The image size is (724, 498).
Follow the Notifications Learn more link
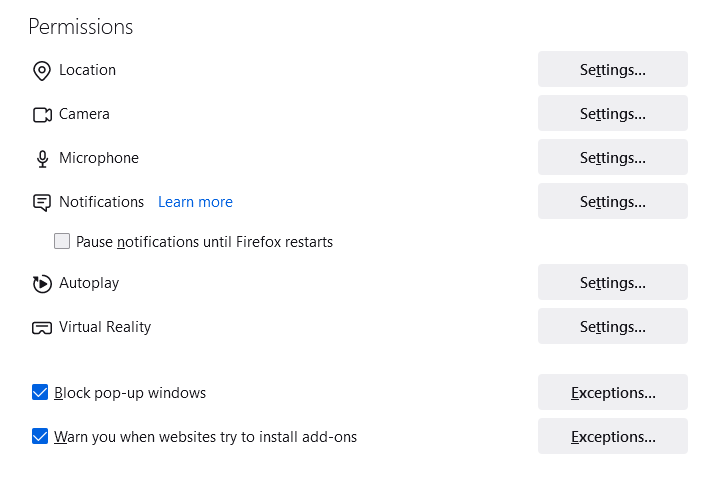(195, 202)
